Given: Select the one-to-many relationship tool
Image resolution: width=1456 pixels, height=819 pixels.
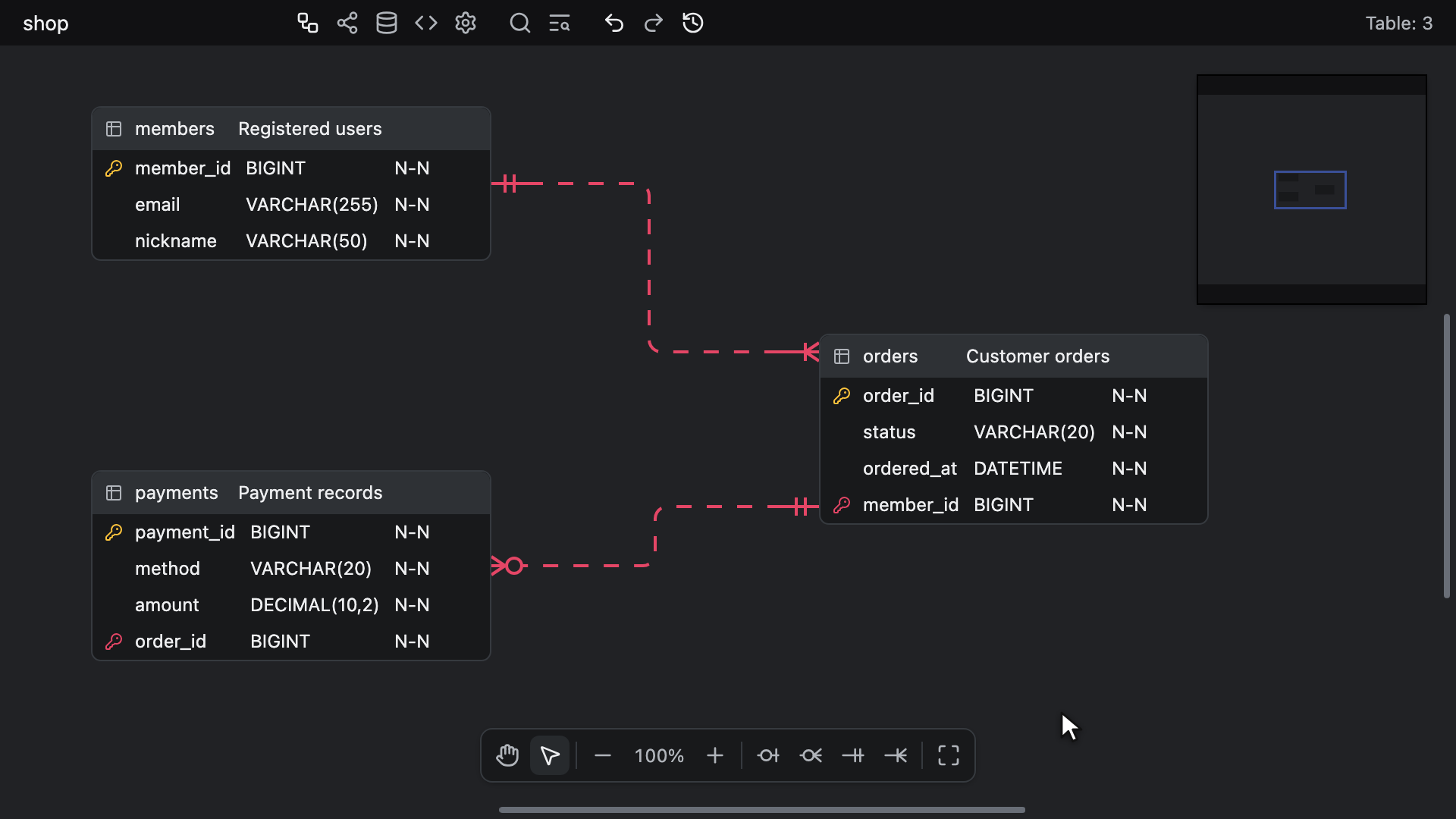Looking at the screenshot, I should pyautogui.click(x=896, y=755).
